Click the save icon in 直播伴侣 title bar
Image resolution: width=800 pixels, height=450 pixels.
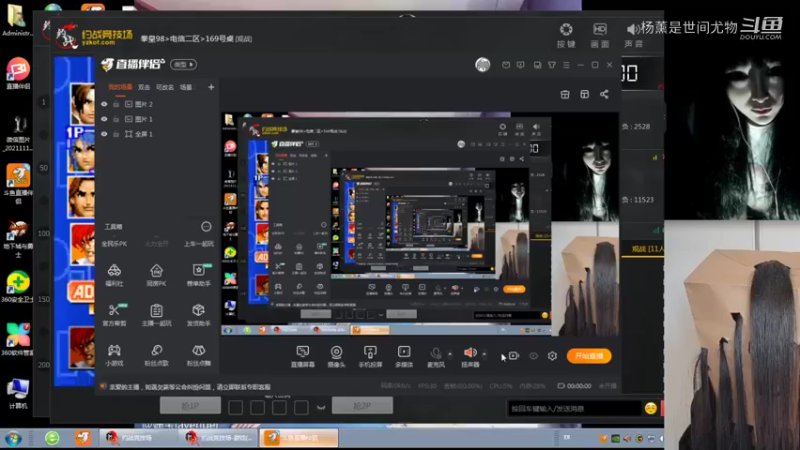point(537,65)
